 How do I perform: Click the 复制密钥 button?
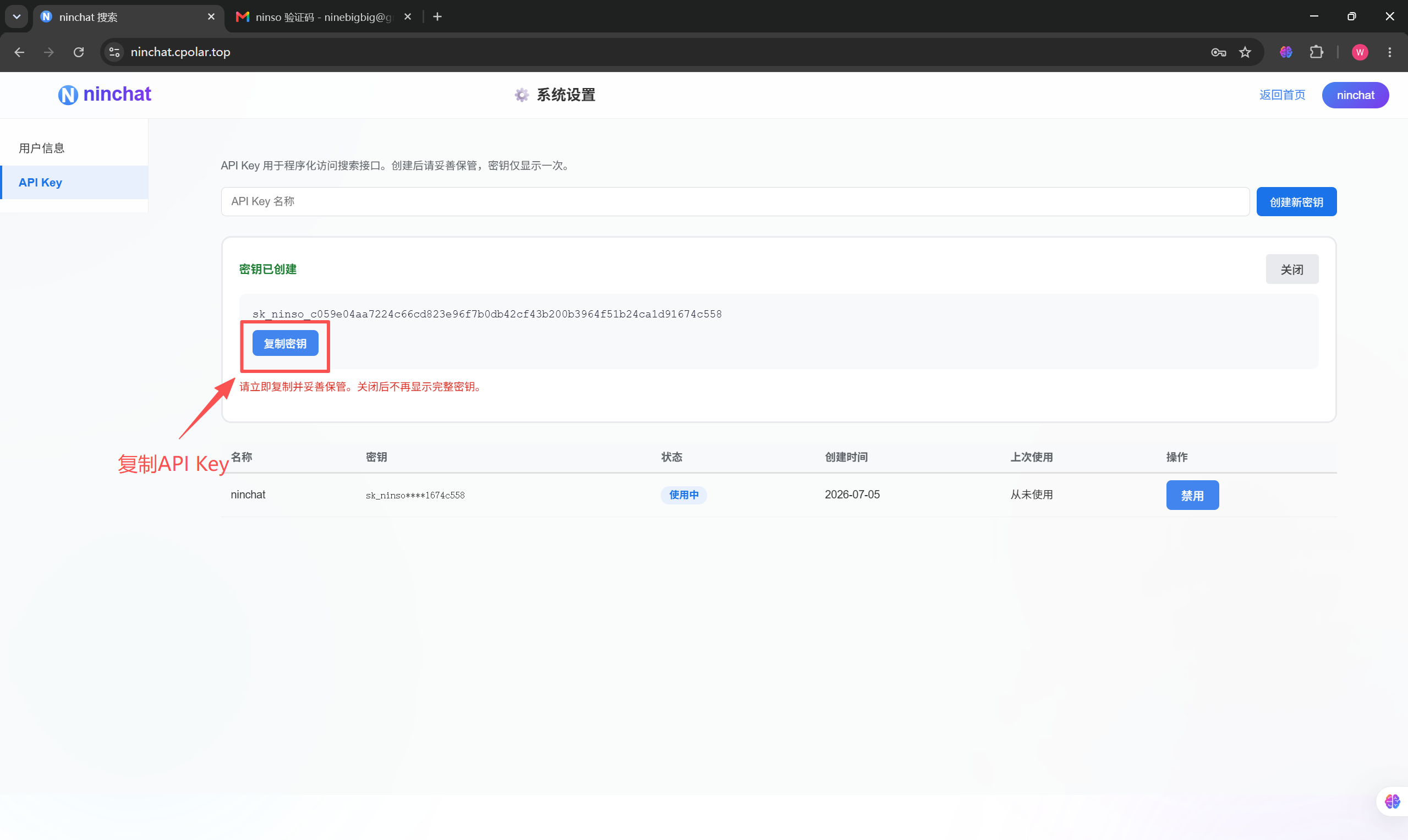pos(286,344)
